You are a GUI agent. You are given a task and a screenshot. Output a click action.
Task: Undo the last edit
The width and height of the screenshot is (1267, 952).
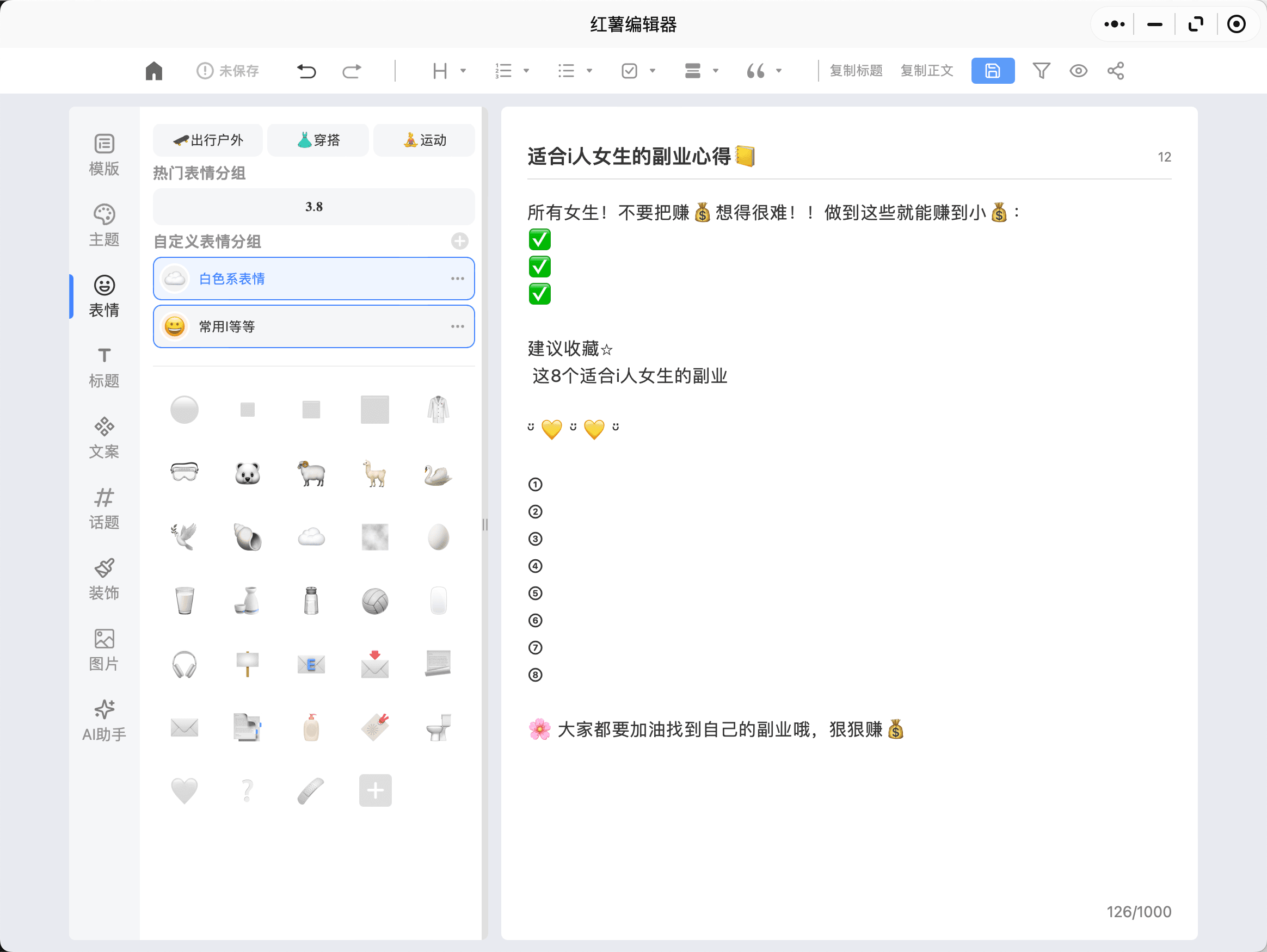[x=306, y=70]
